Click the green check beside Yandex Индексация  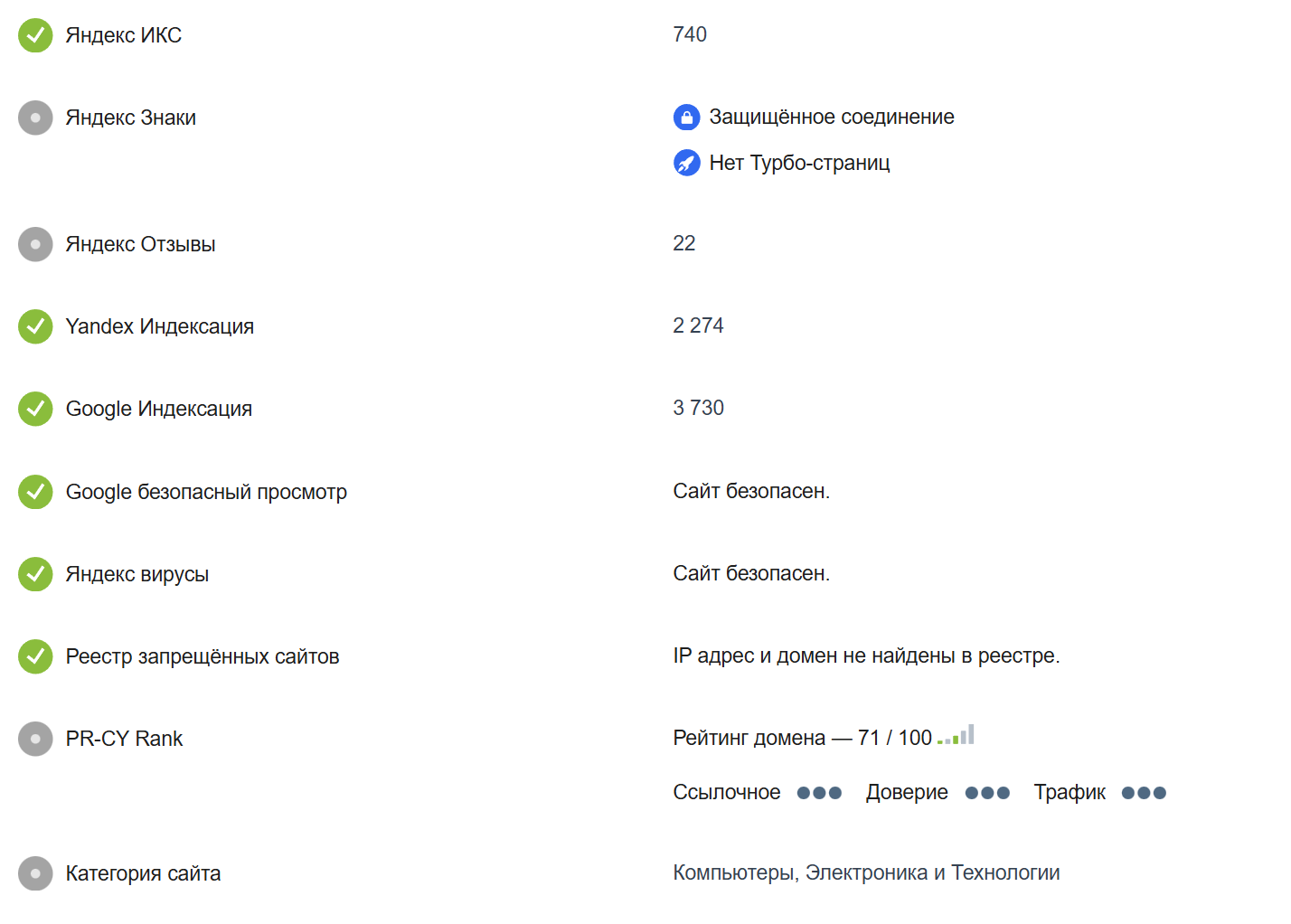coord(35,326)
